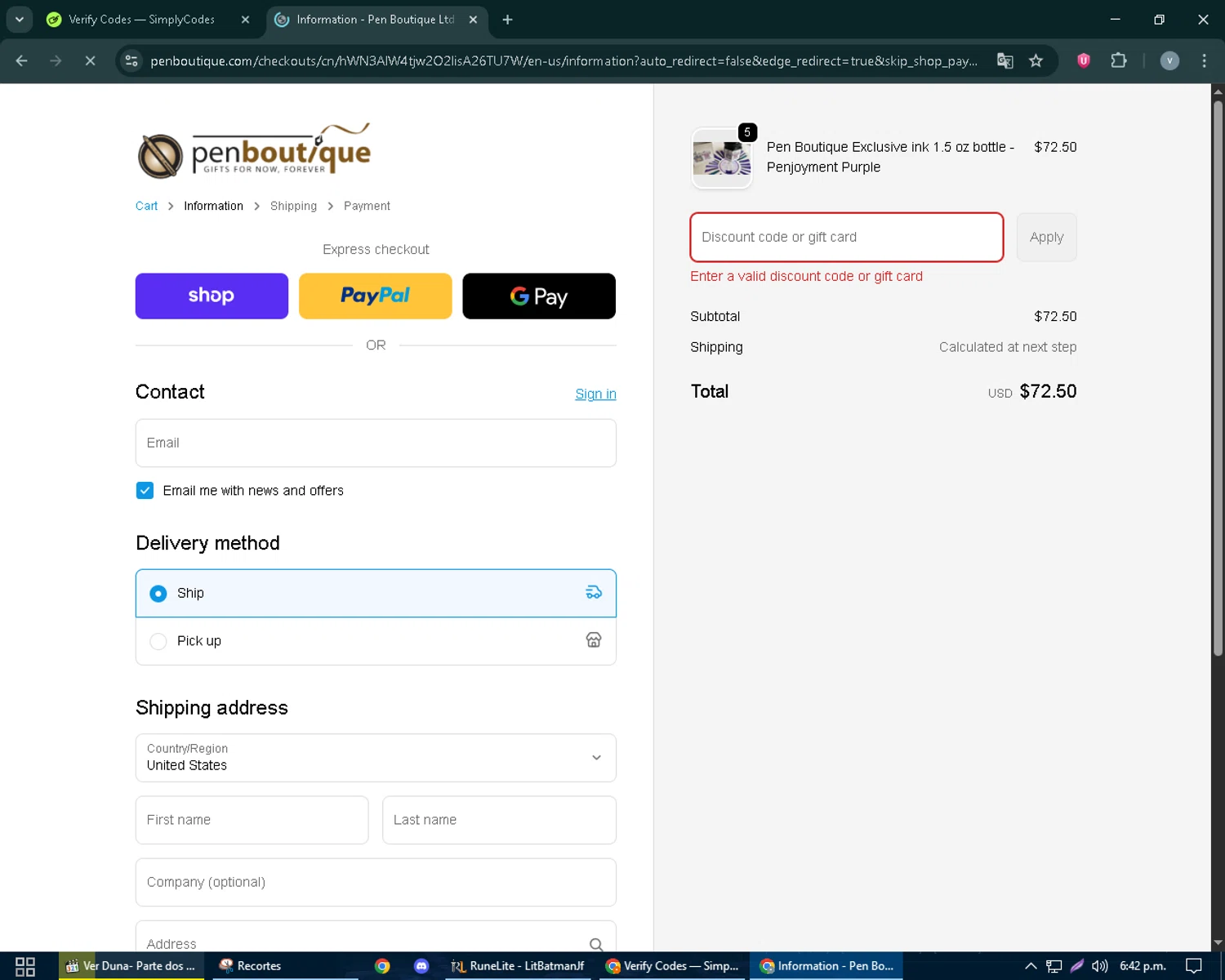Click the Pen Boutique logo

point(254,150)
